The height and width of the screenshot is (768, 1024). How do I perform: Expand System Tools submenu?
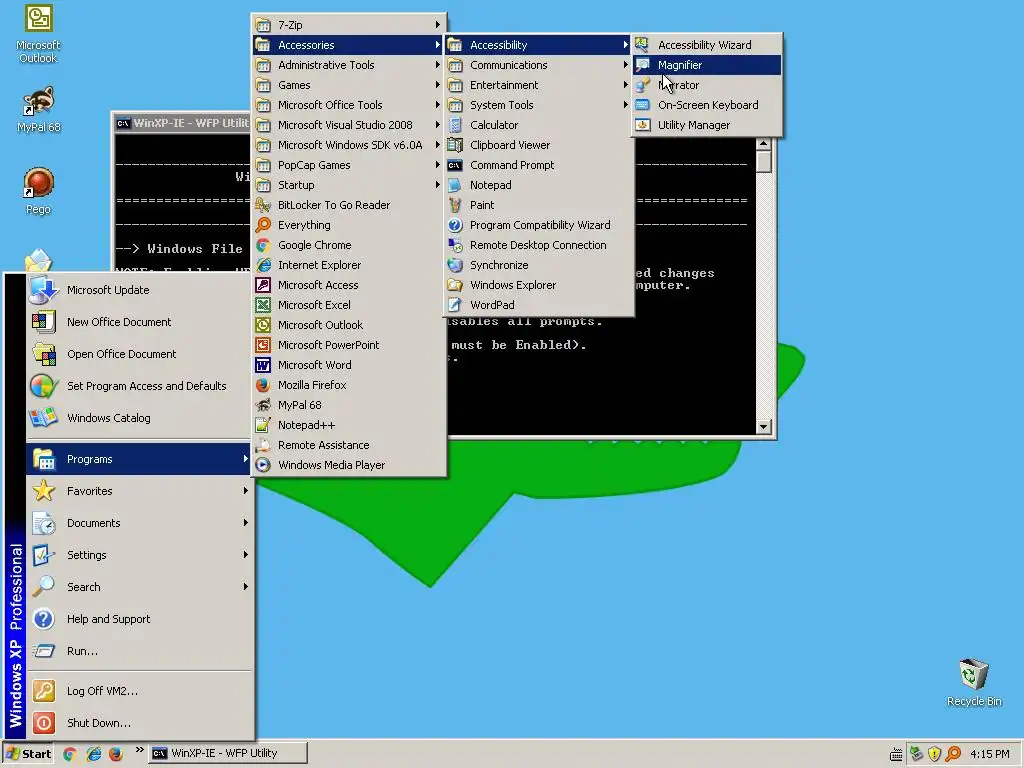point(539,105)
